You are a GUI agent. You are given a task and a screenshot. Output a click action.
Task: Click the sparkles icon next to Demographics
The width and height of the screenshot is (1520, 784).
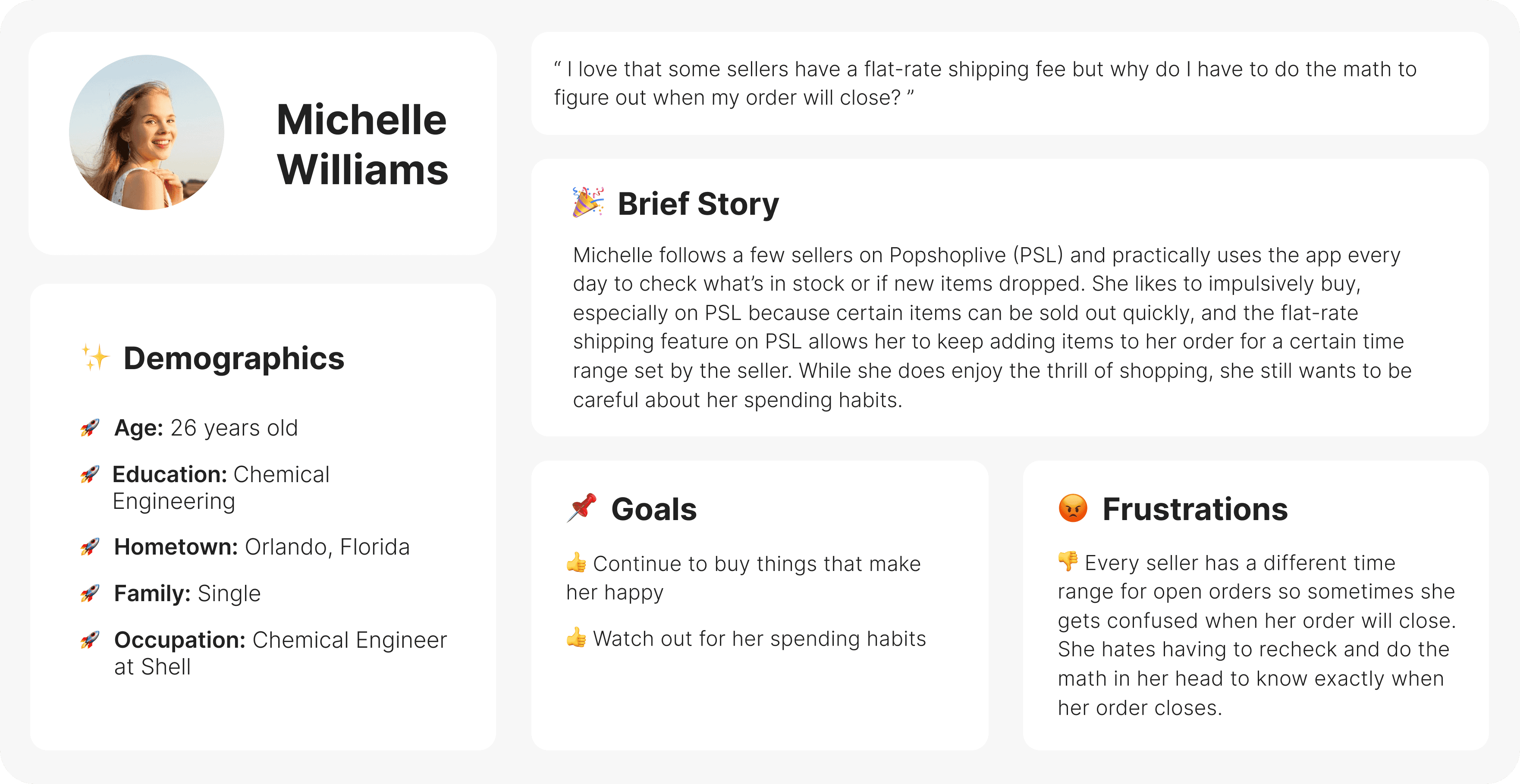(96, 358)
